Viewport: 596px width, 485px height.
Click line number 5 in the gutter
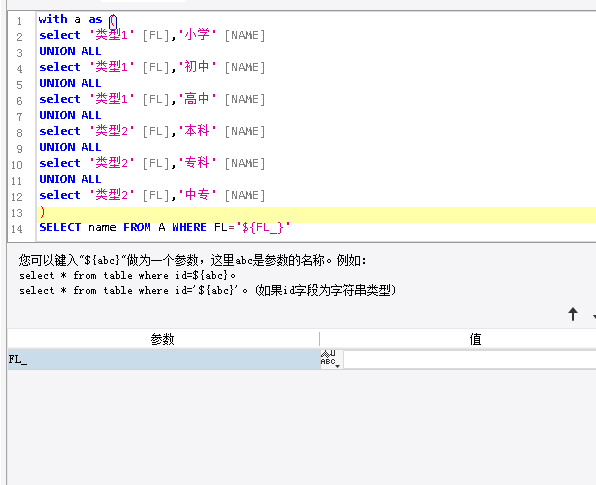pyautogui.click(x=19, y=85)
